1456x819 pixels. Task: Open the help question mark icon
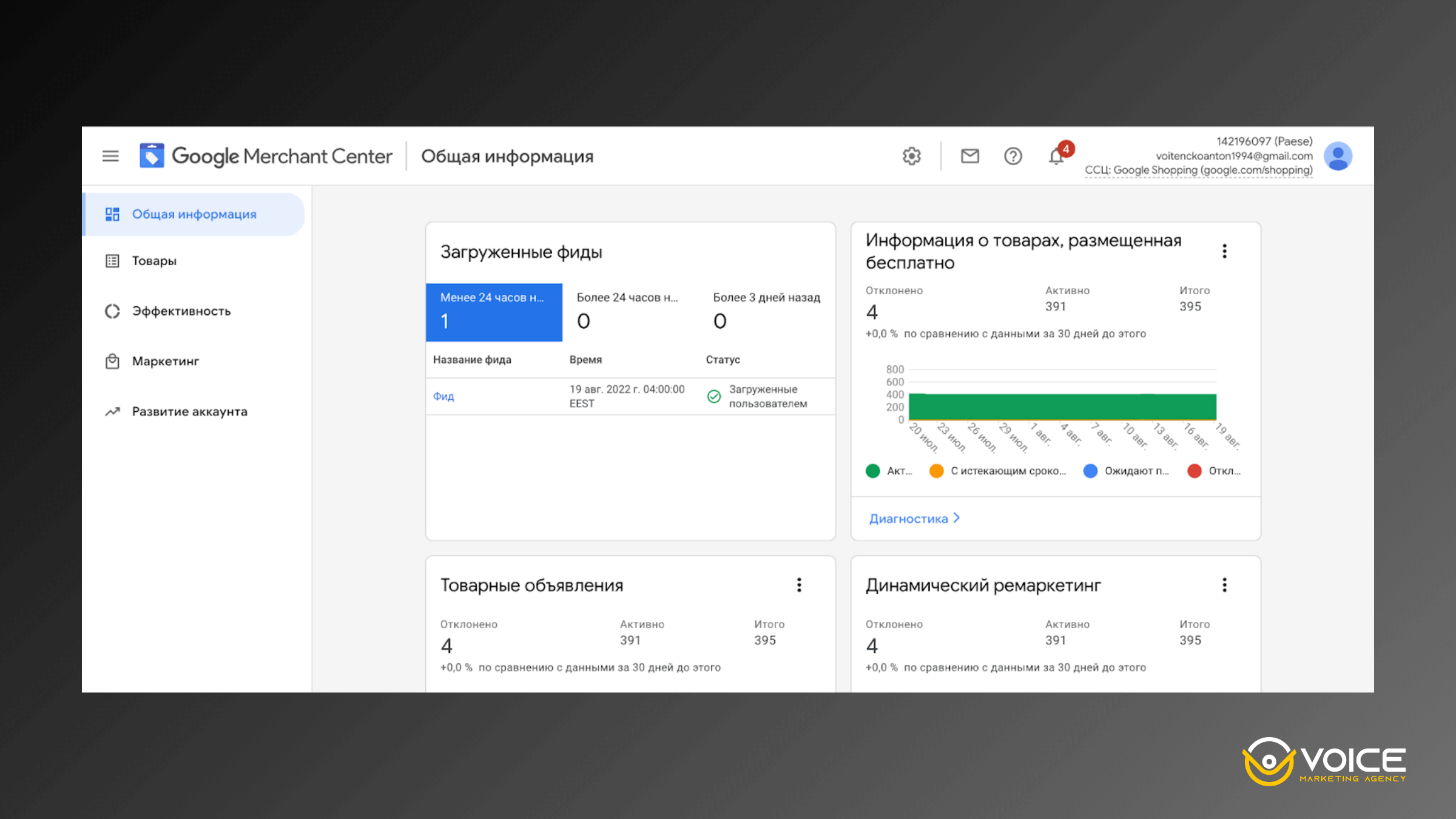[x=1013, y=156]
